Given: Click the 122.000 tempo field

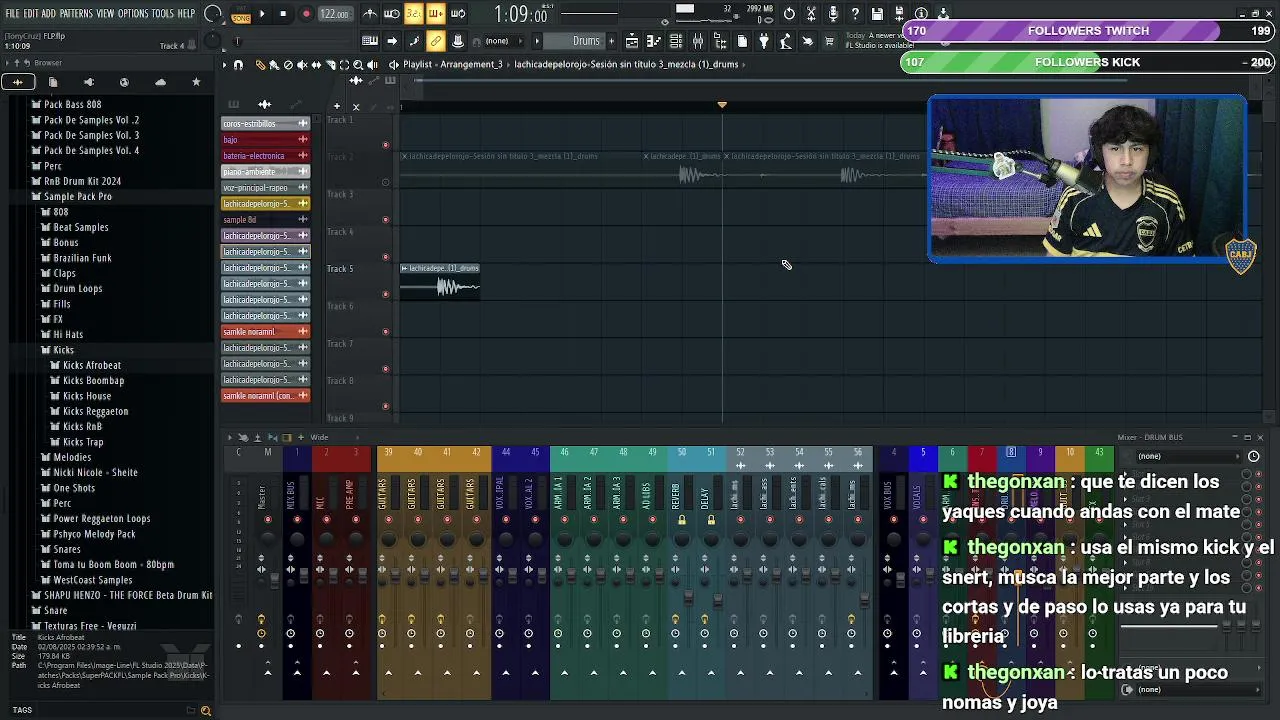Looking at the screenshot, I should (x=334, y=14).
